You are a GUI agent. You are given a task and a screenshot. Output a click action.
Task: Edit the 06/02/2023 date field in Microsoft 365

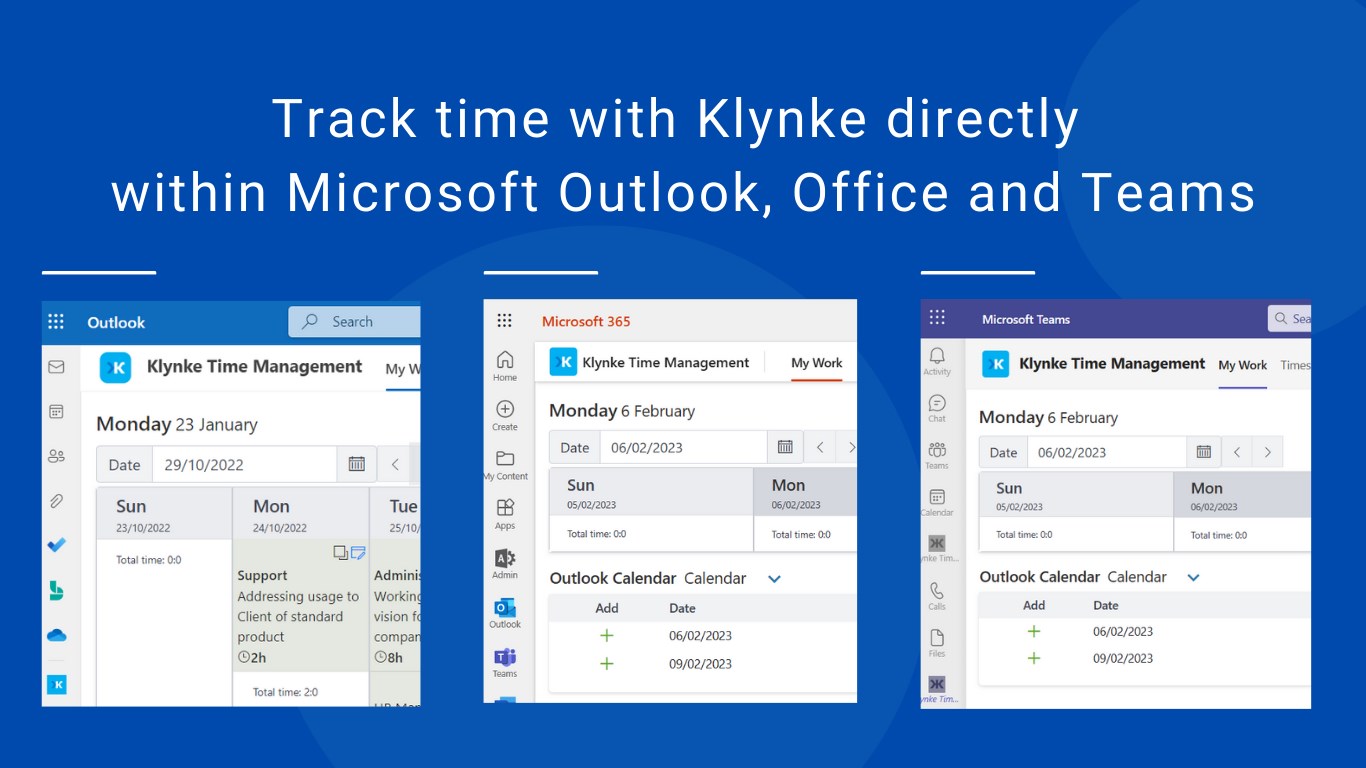(684, 447)
